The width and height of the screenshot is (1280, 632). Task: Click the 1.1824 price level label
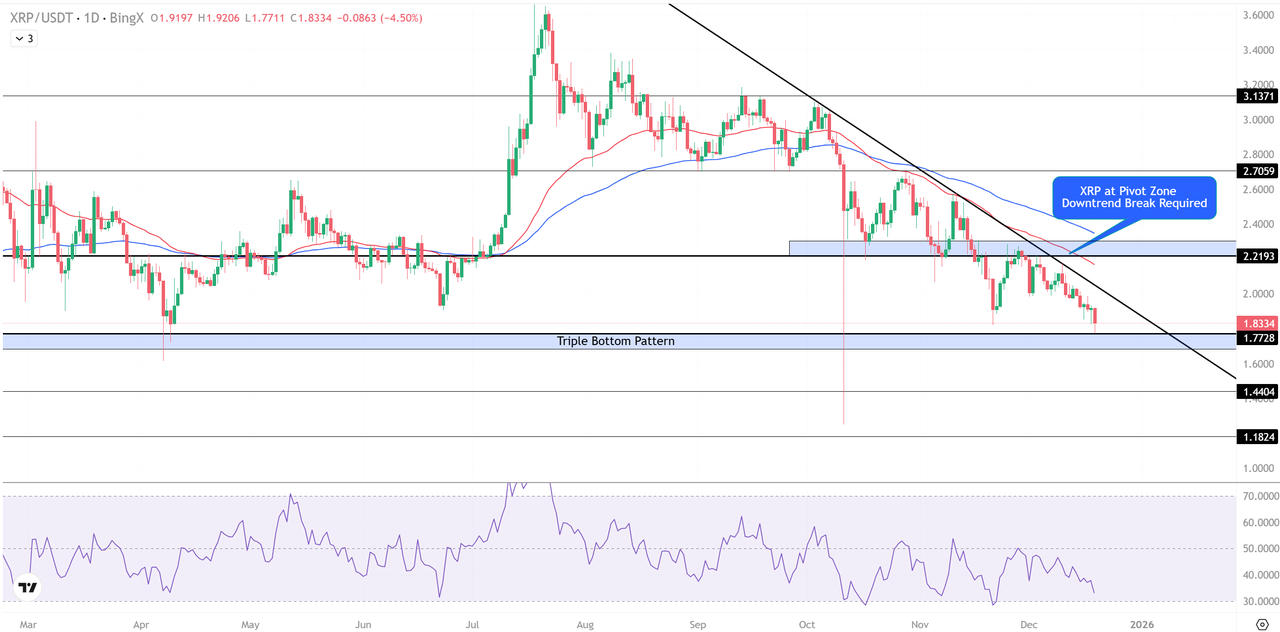(1256, 438)
